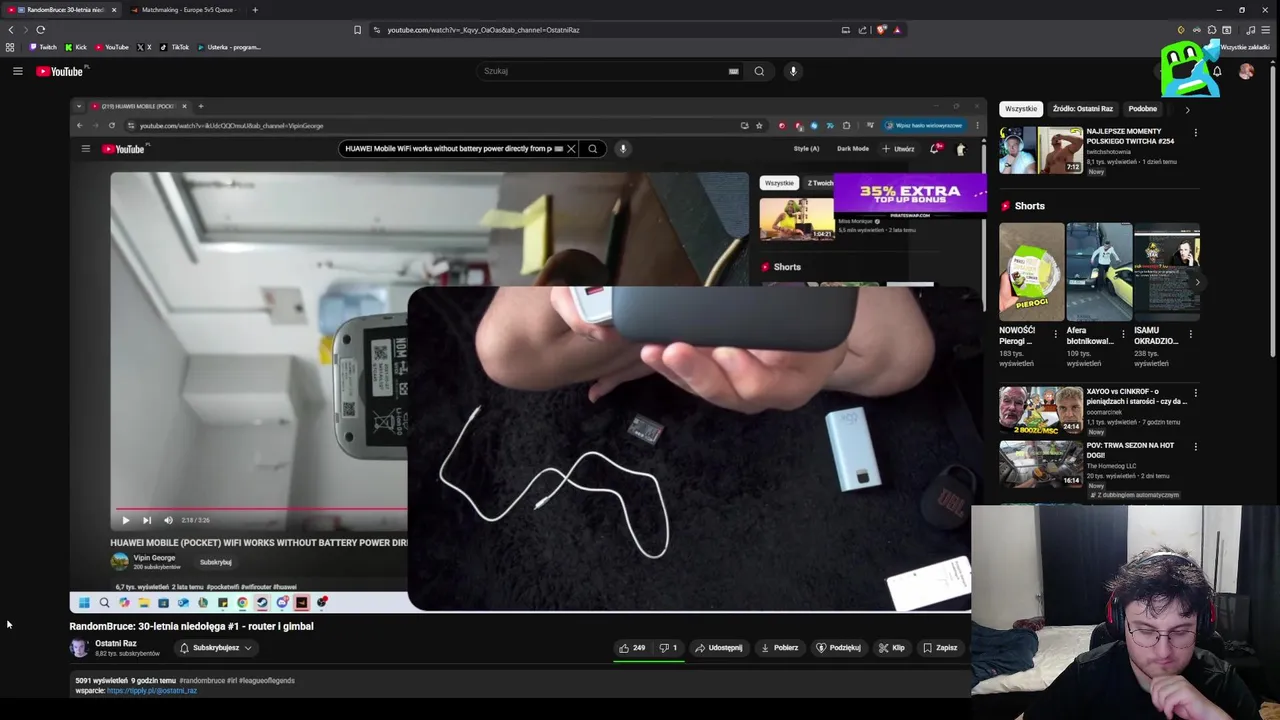
Task: Click the Podziękuj thanks button
Action: [838, 648]
